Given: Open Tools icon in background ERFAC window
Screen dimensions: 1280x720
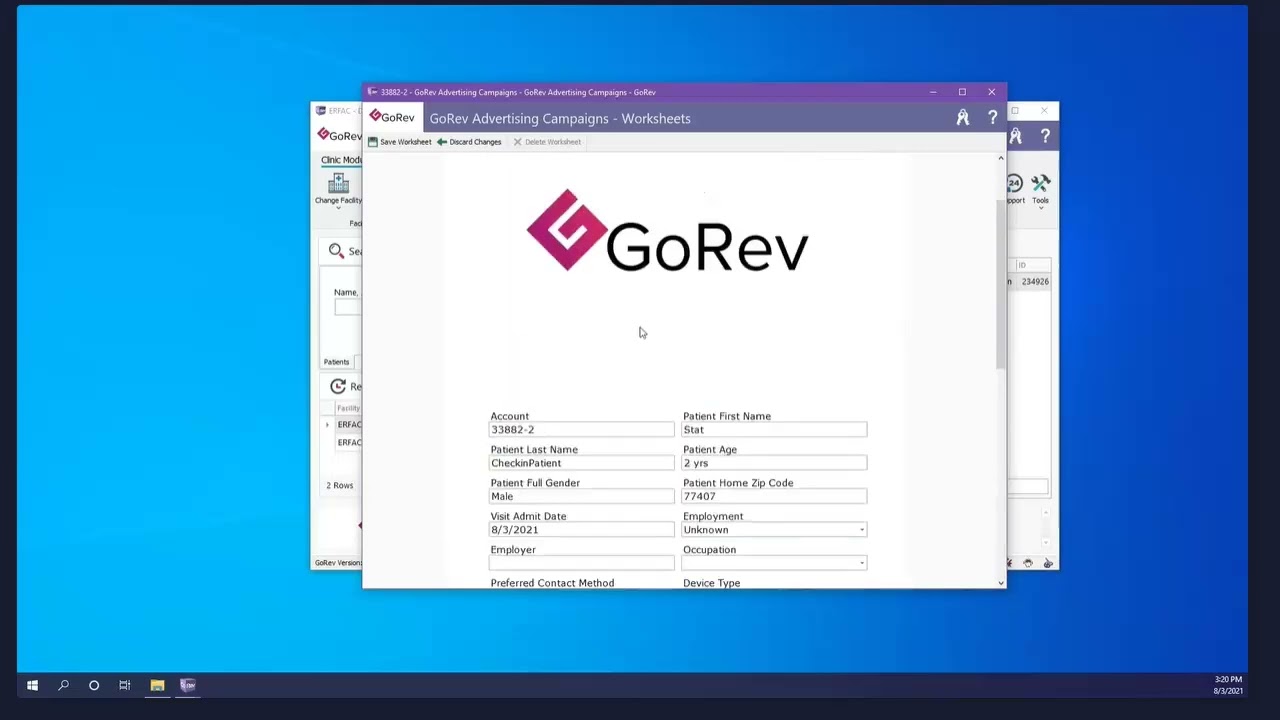Looking at the screenshot, I should point(1041,188).
